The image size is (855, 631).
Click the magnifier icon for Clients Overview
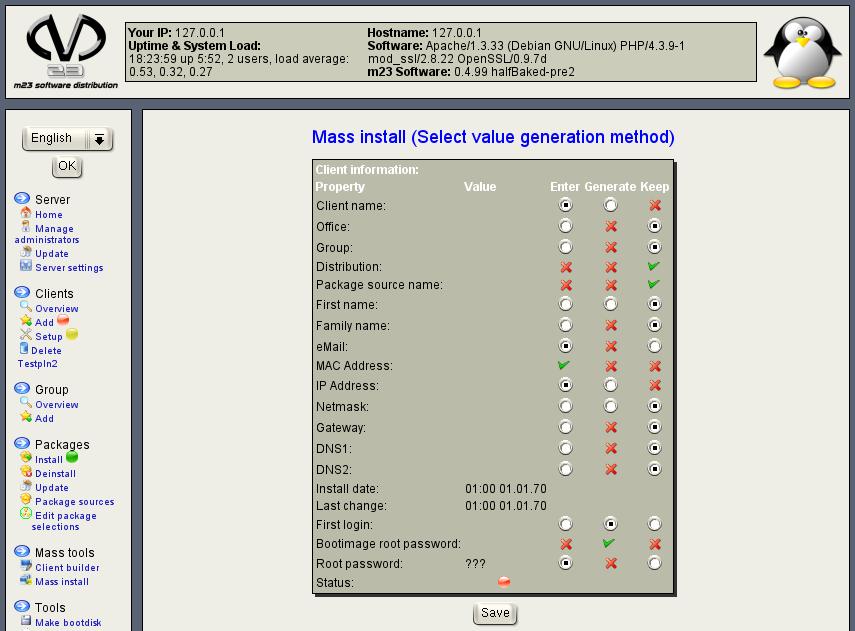[x=26, y=308]
